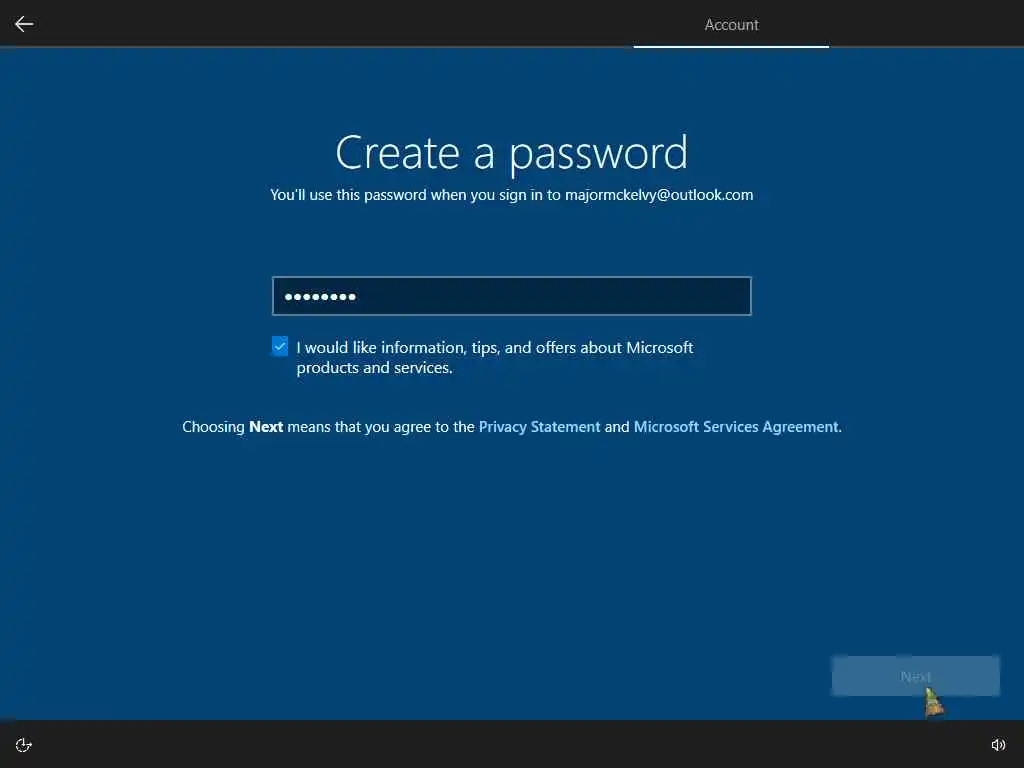Click the volume speaker icon
Image resolution: width=1024 pixels, height=768 pixels.
click(998, 745)
